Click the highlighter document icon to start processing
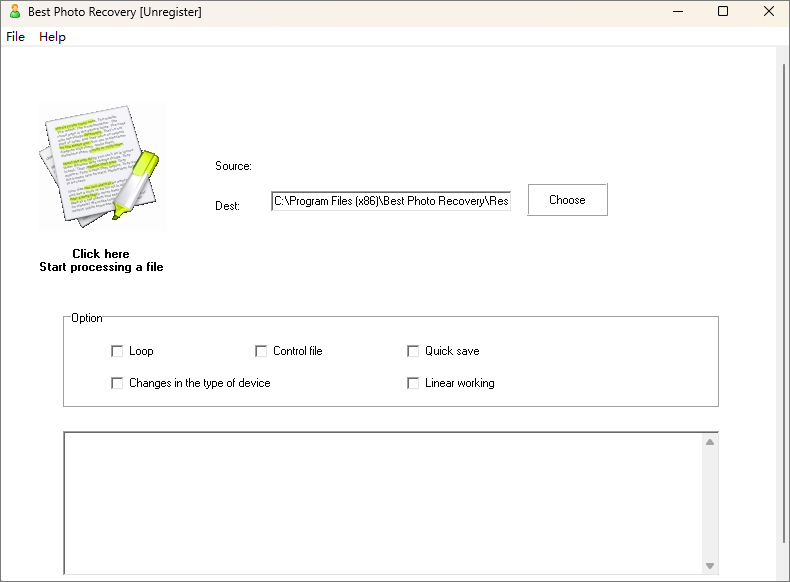The height and width of the screenshot is (582, 790). (x=103, y=167)
